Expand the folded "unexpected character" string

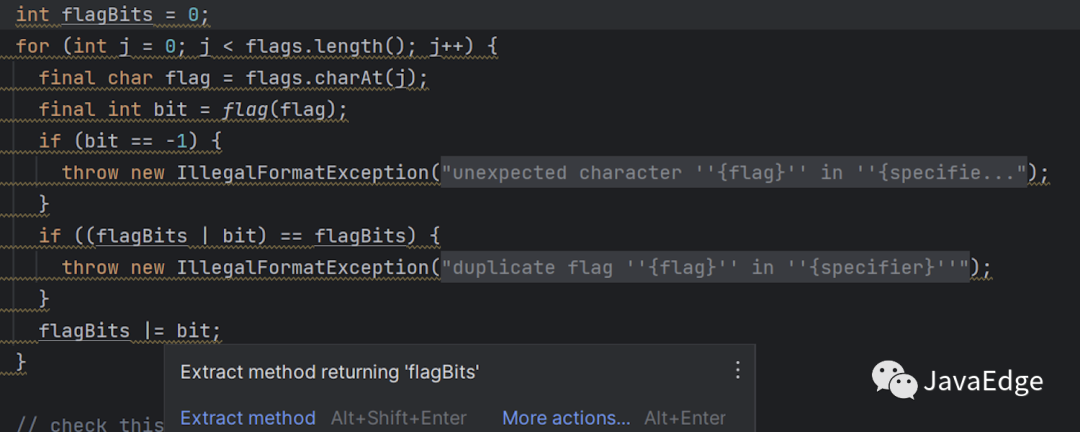[x=734, y=172]
